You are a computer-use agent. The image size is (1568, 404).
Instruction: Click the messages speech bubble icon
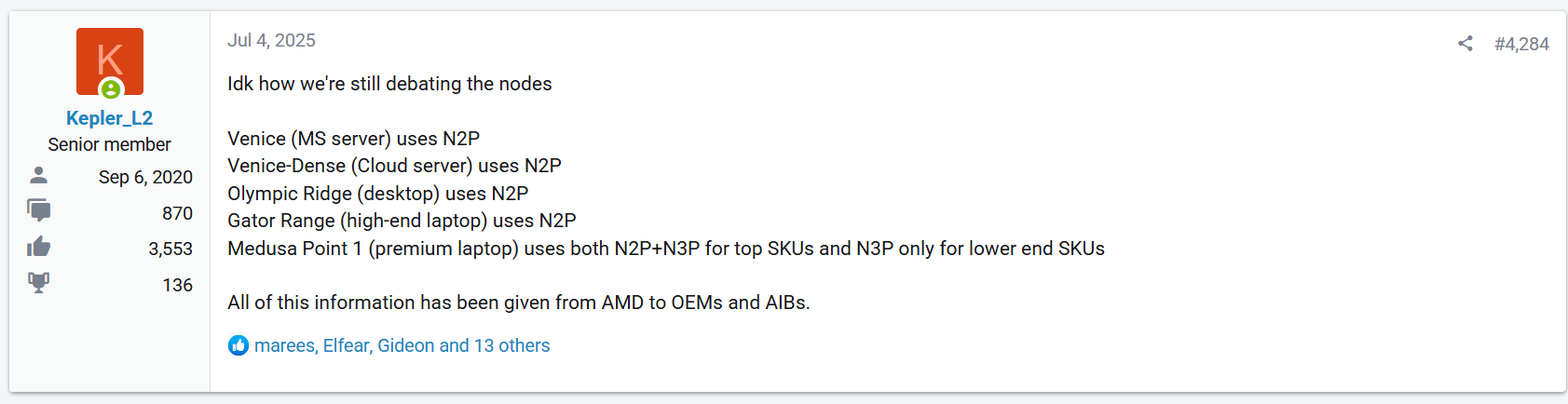click(x=39, y=210)
